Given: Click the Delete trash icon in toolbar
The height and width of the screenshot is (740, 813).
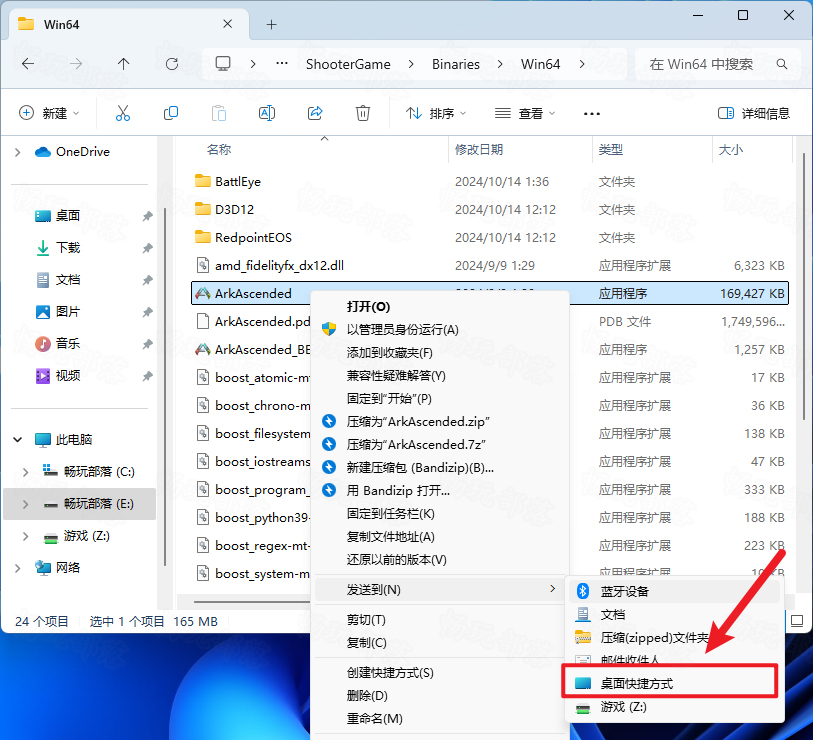Looking at the screenshot, I should (x=362, y=113).
